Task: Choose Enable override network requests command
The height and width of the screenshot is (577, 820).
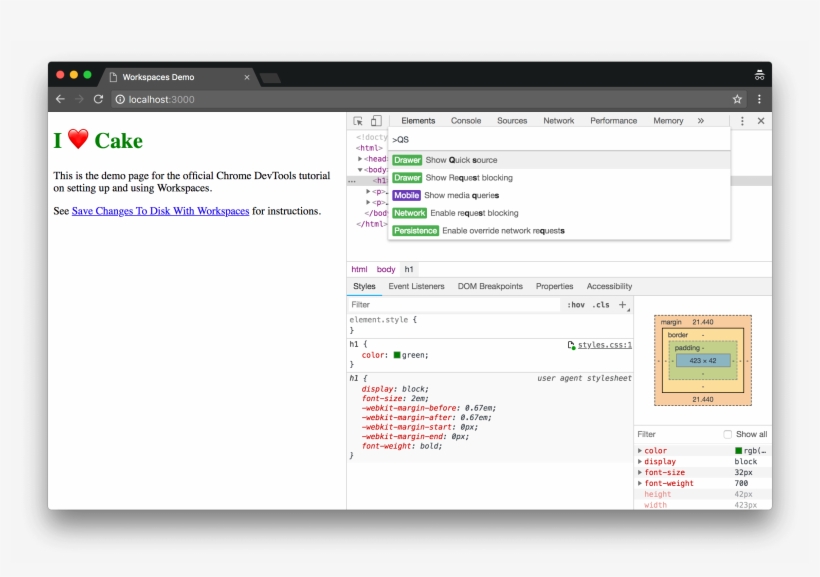Action: 559,231
